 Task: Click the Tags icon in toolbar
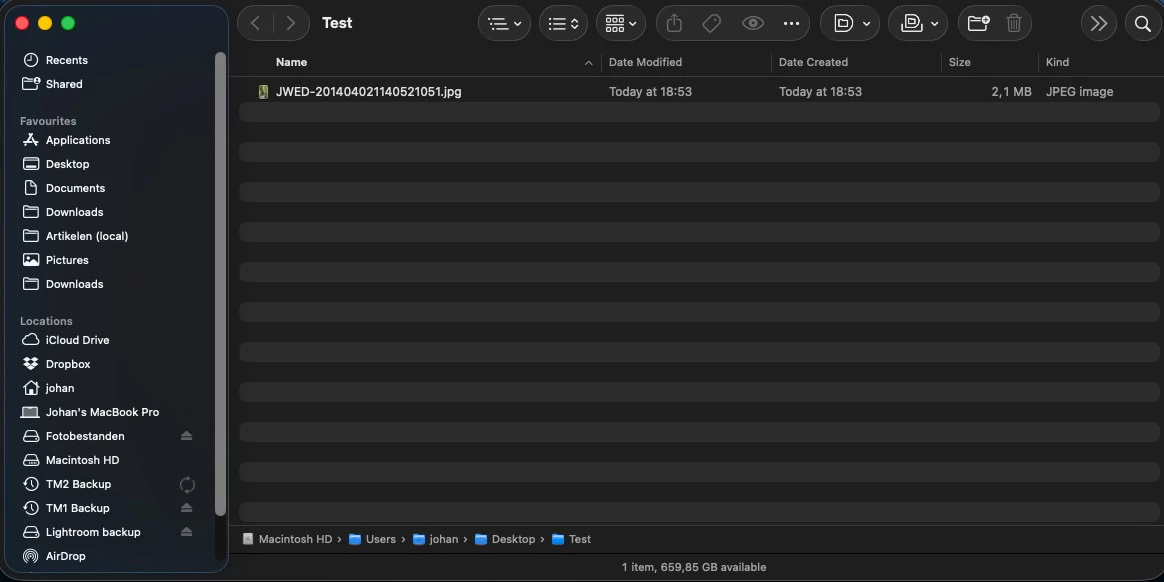[711, 23]
